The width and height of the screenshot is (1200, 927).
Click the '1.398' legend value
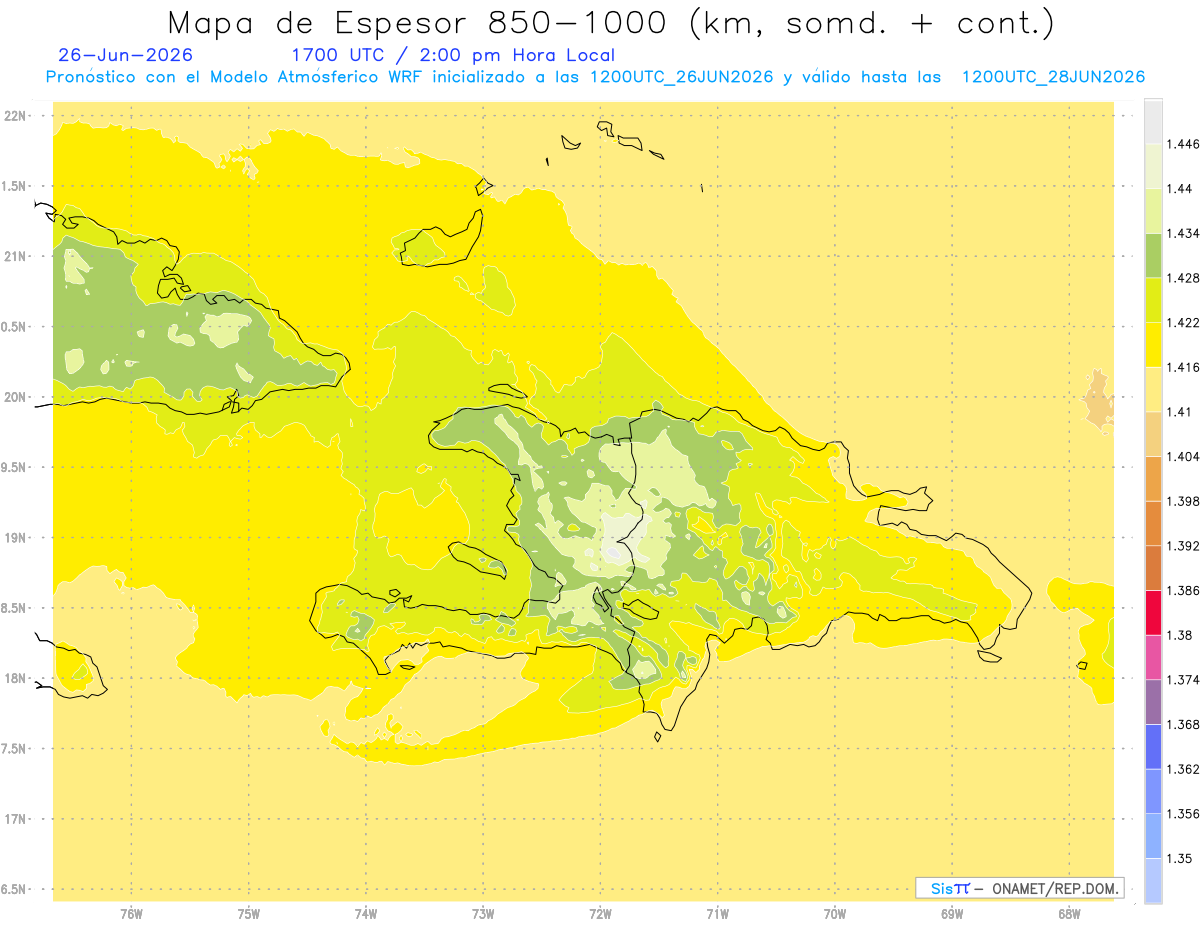pos(1183,501)
